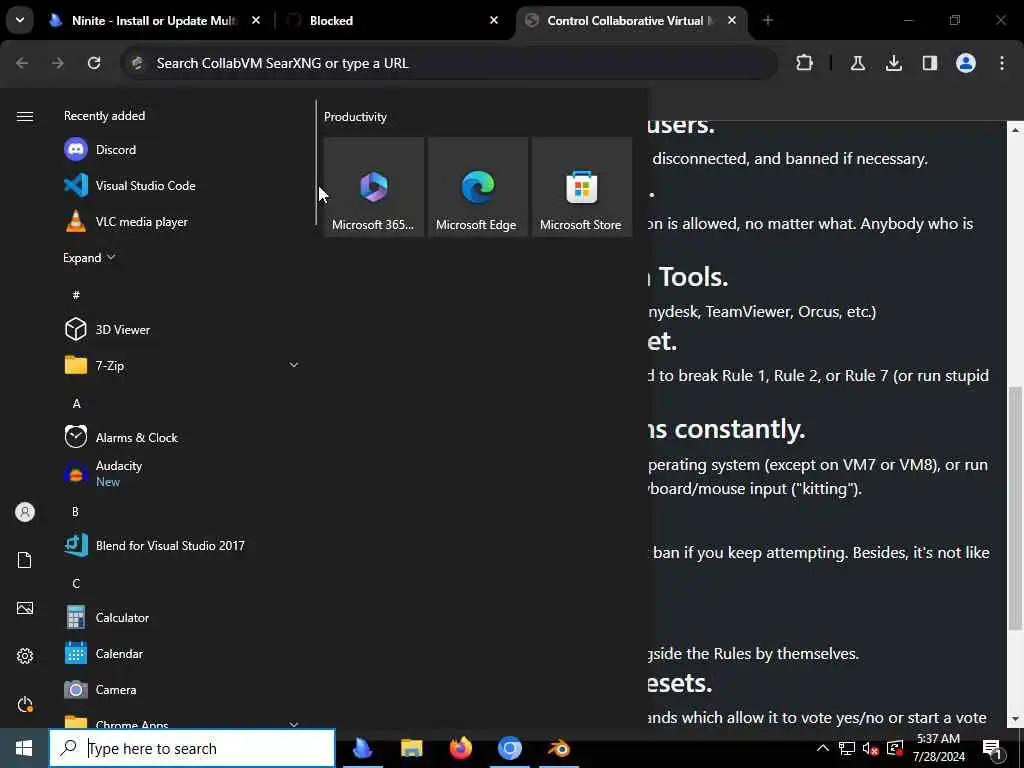Click the Power icon in Start sidebar
The image size is (1024, 768).
pos(25,704)
